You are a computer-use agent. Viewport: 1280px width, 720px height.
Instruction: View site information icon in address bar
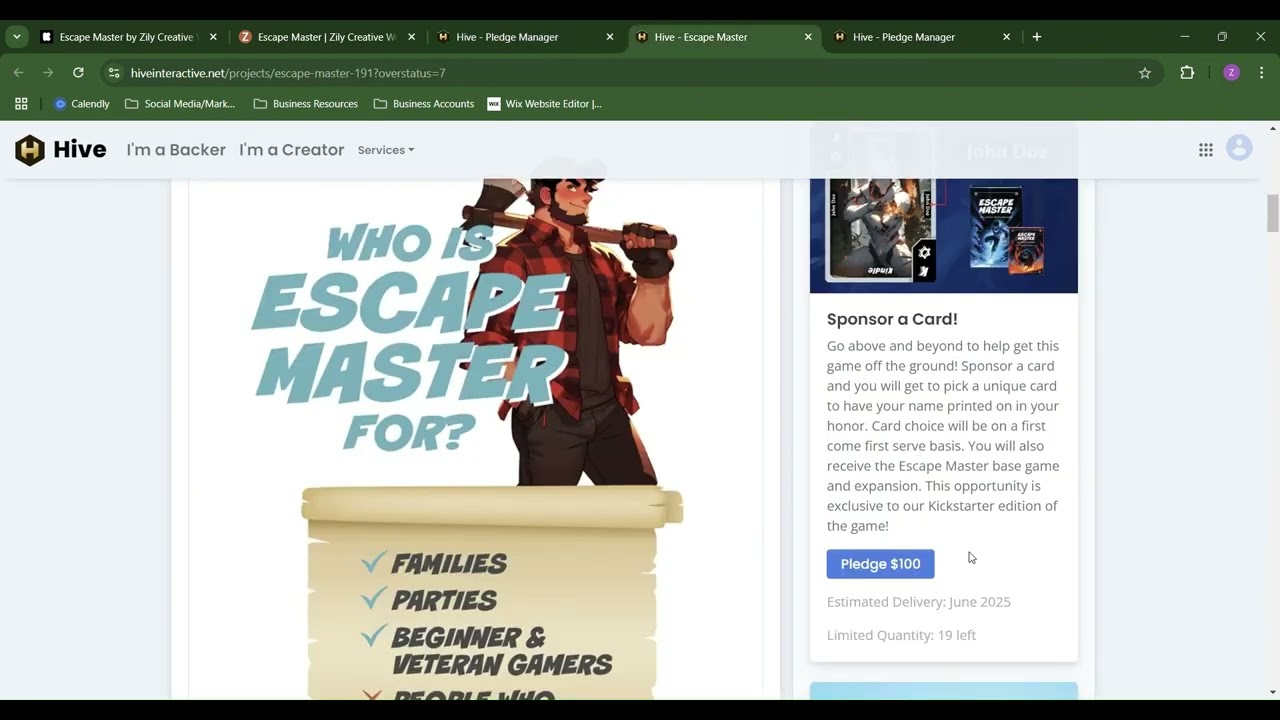114,73
